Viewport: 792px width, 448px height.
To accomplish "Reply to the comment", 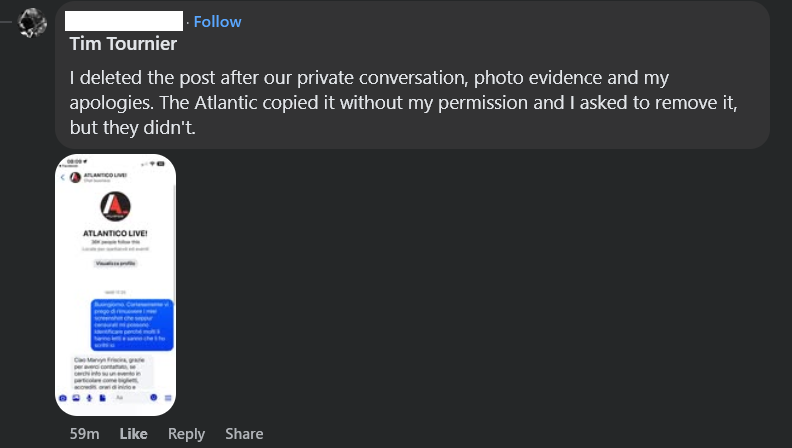I will (x=186, y=433).
